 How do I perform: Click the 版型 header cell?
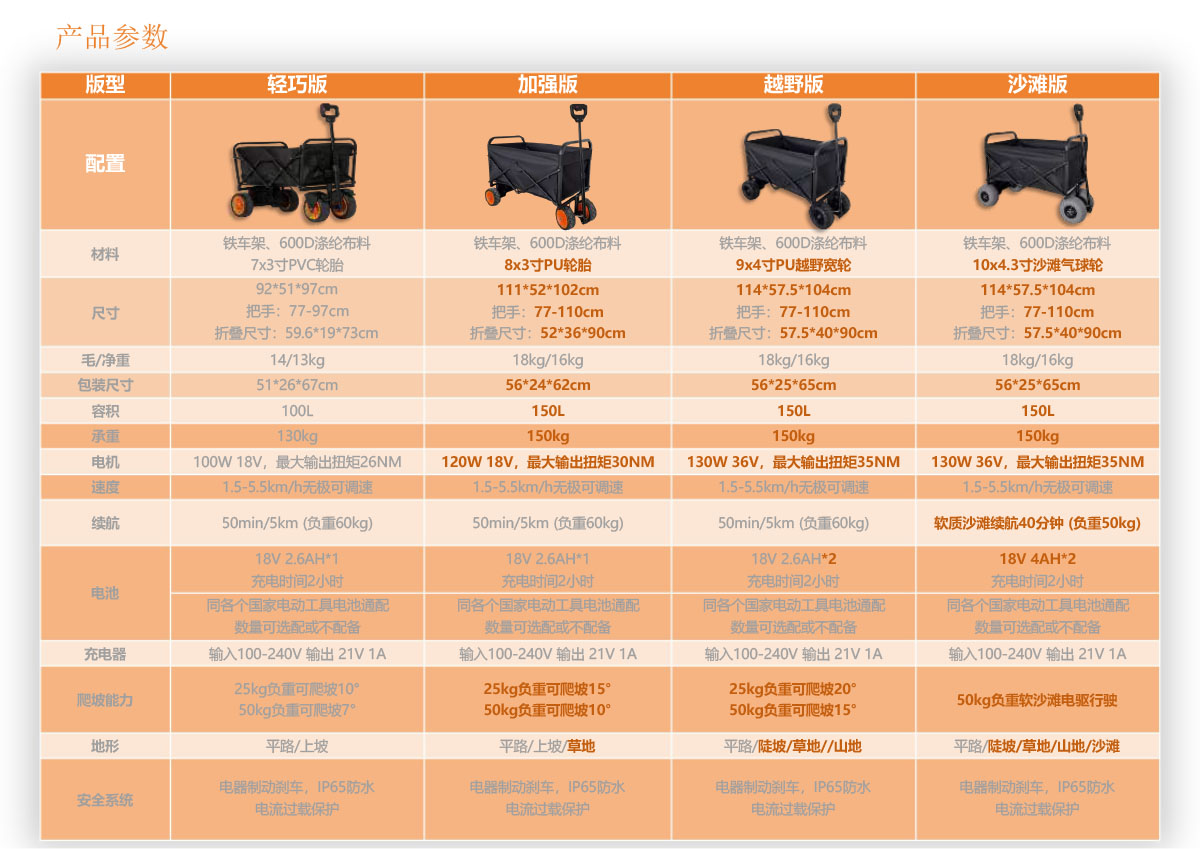pos(105,85)
